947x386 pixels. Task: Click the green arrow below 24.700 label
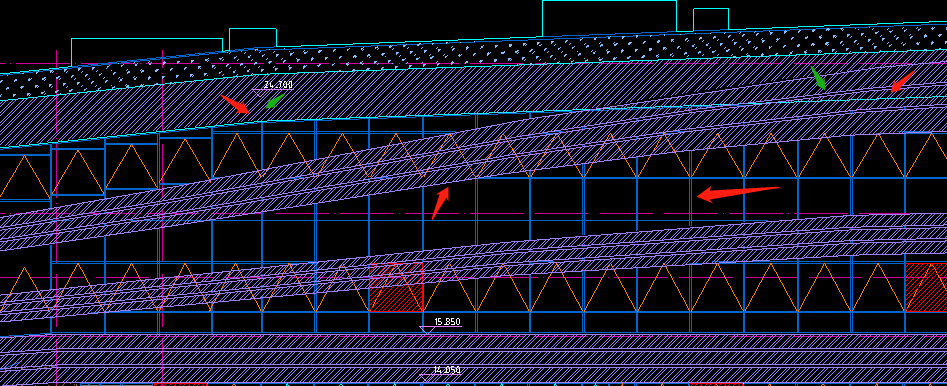point(275,100)
